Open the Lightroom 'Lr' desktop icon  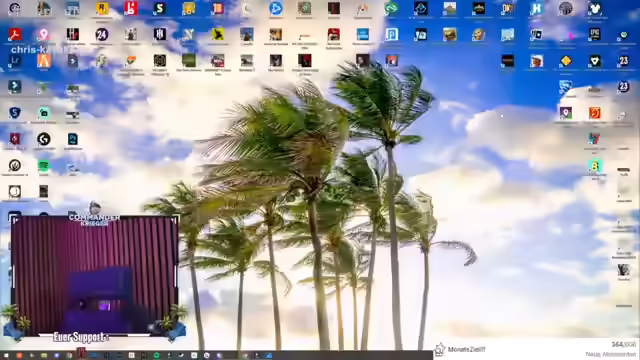[x=15, y=61]
